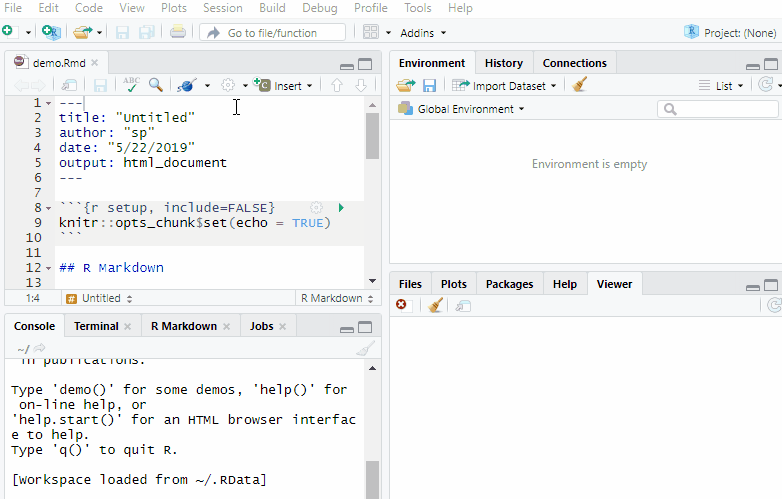Click the view working directory arrow icon

pyautogui.click(x=39, y=348)
